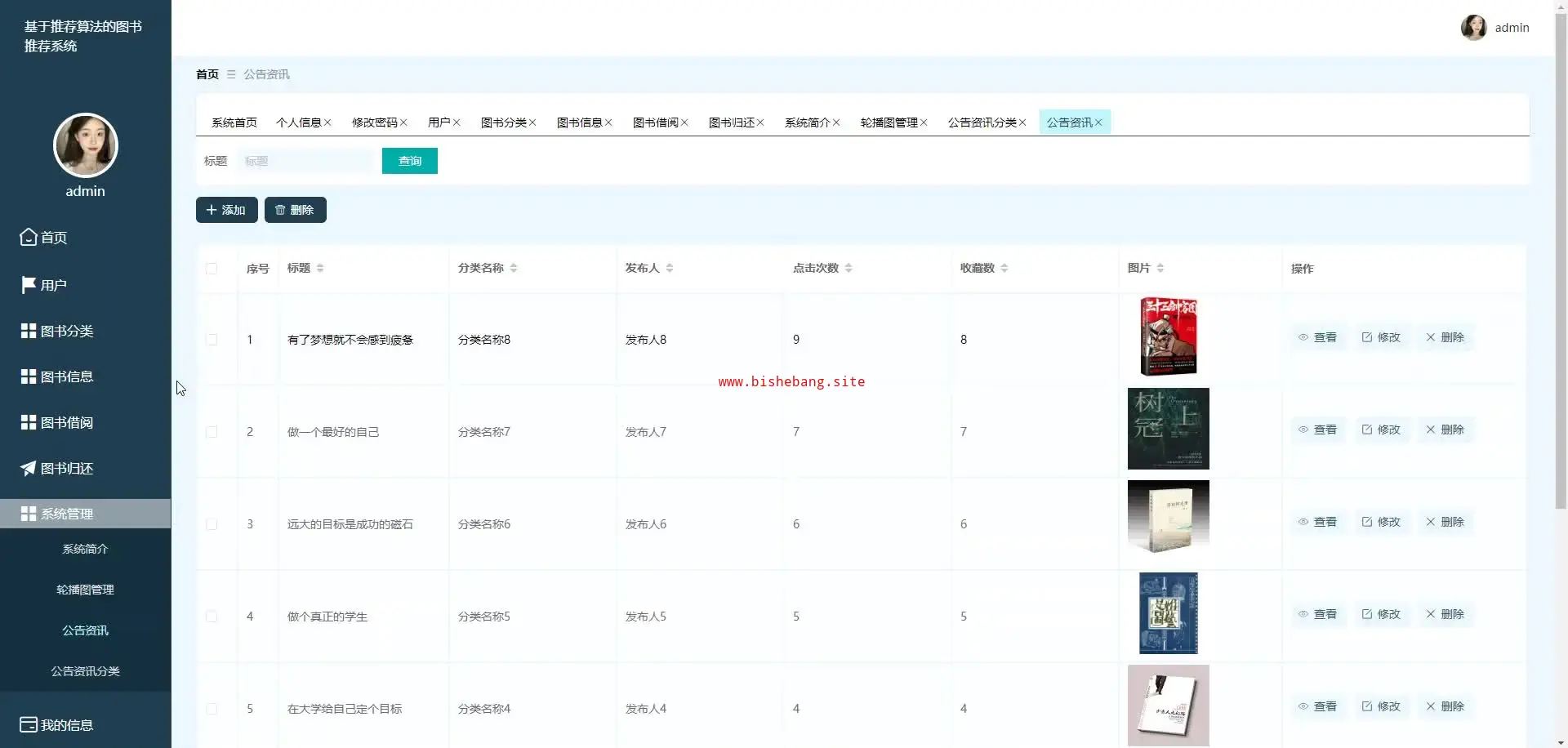Click the card icon beside 我的信息
This screenshot has height=748, width=1568.
[x=29, y=724]
